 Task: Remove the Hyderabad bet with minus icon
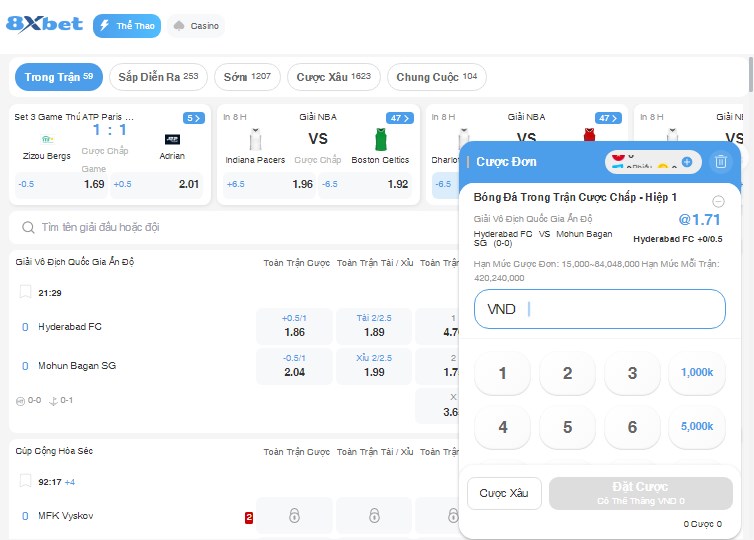(x=718, y=201)
